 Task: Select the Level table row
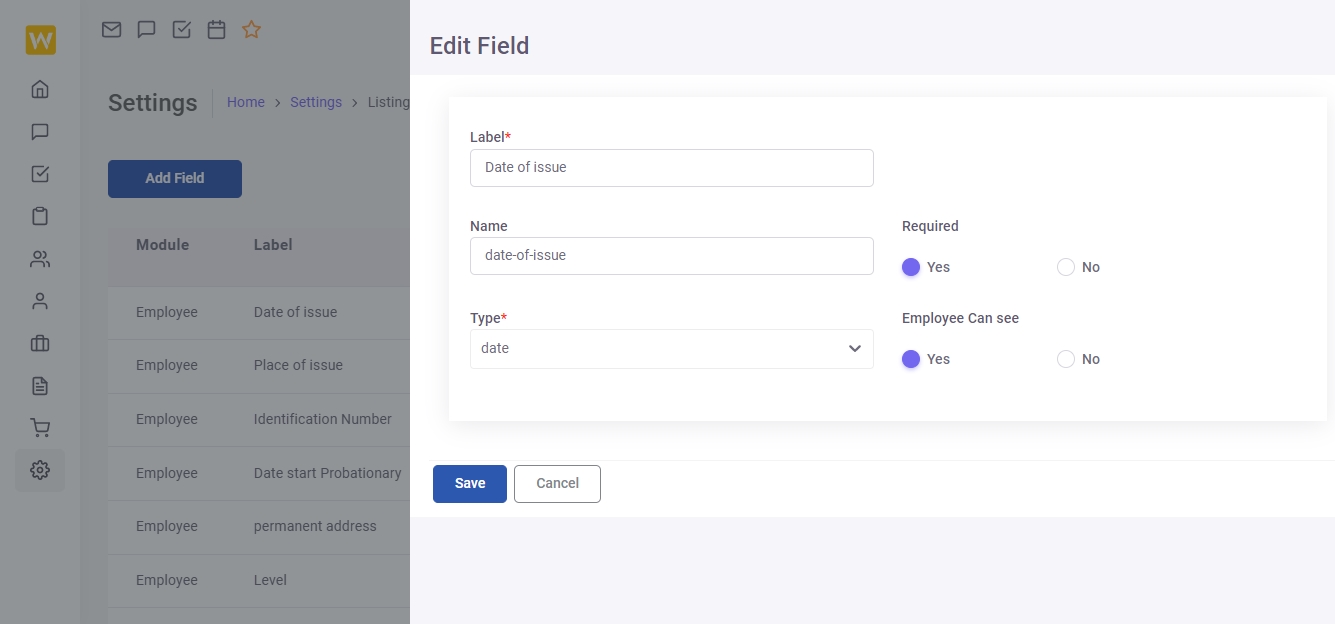(x=259, y=581)
